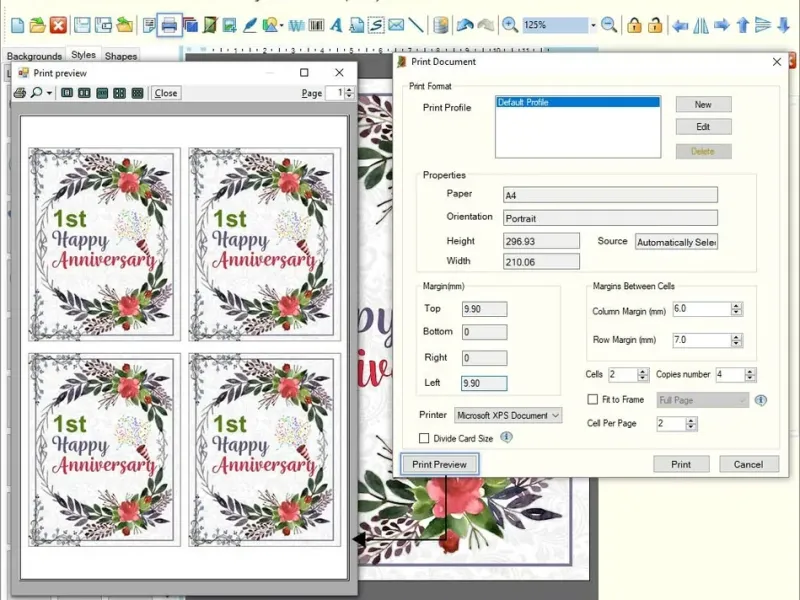Enable the Fit to Frame checkbox
This screenshot has width=800, height=600.
[593, 400]
